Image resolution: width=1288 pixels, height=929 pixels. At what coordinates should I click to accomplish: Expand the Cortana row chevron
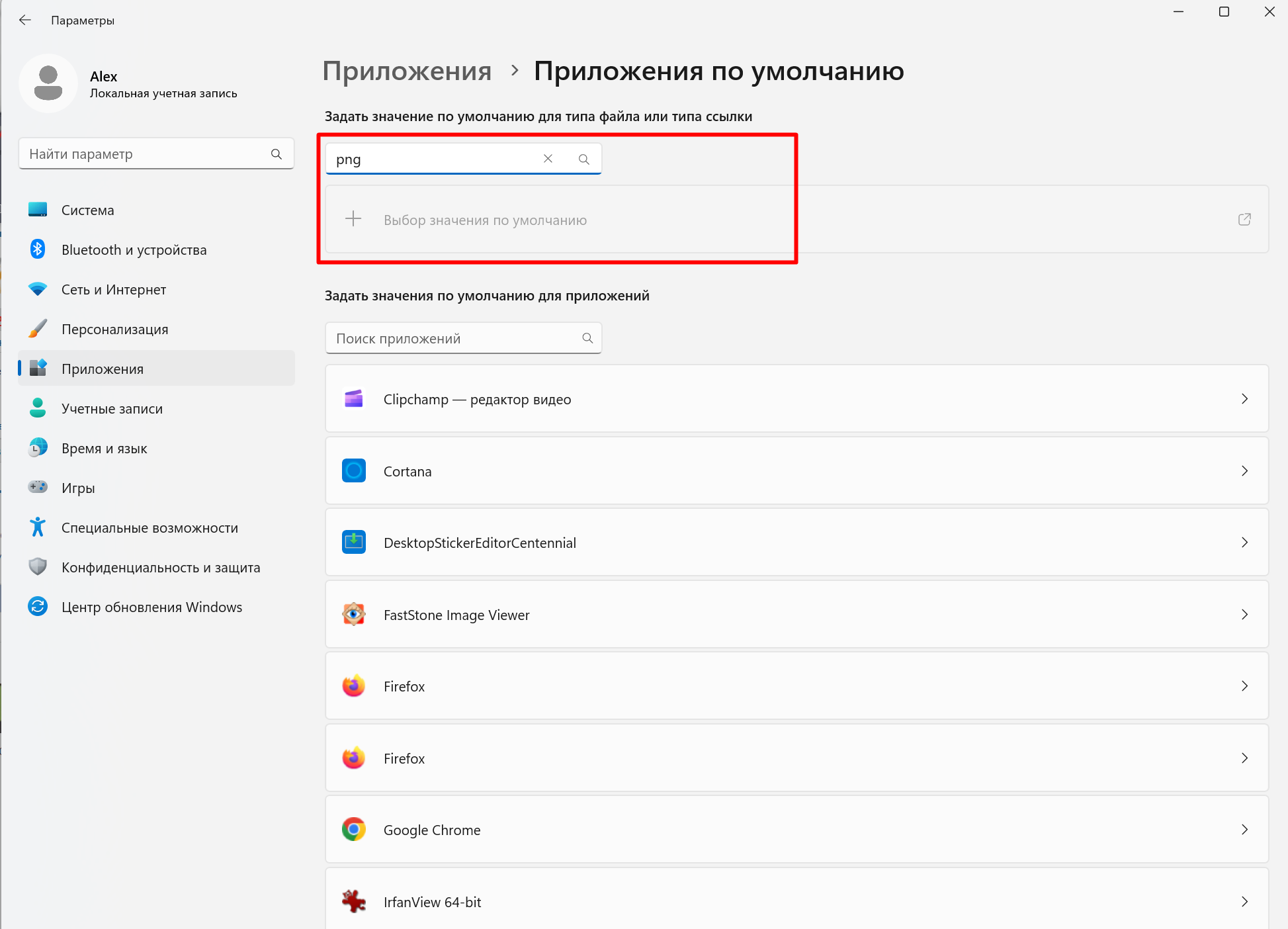(x=1244, y=471)
